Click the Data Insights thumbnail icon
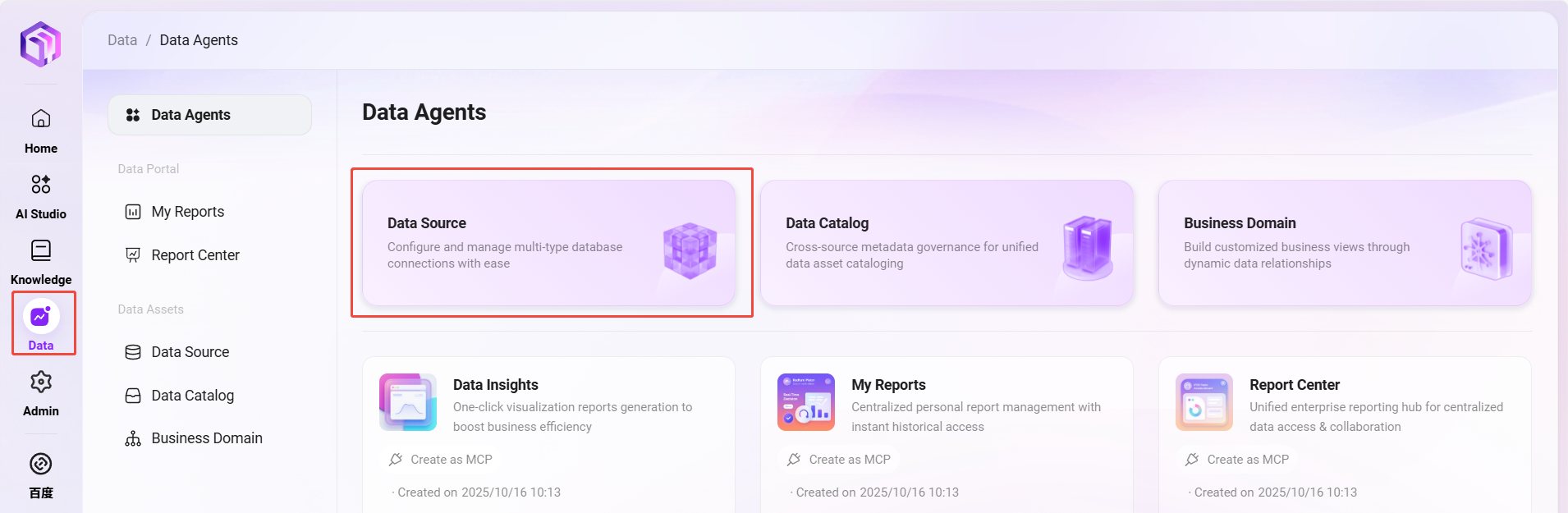 pos(408,402)
